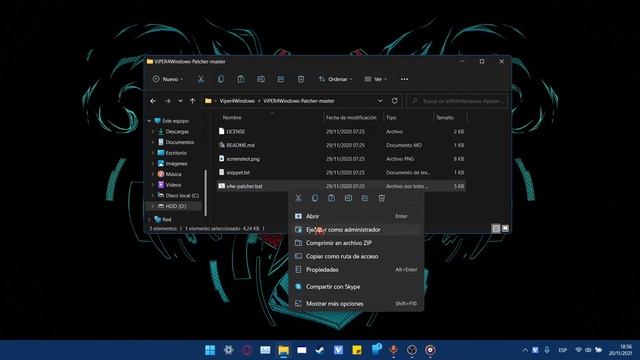Choose Copiar como ruta de acceso

point(356,256)
